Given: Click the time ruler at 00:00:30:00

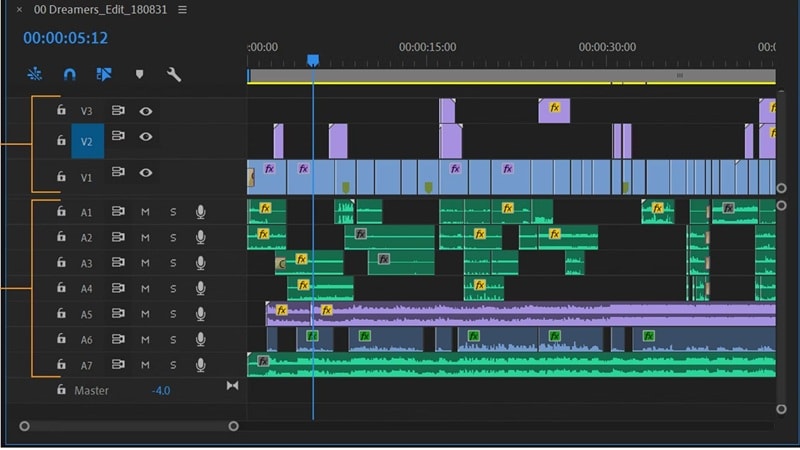Looking at the screenshot, I should (x=607, y=47).
